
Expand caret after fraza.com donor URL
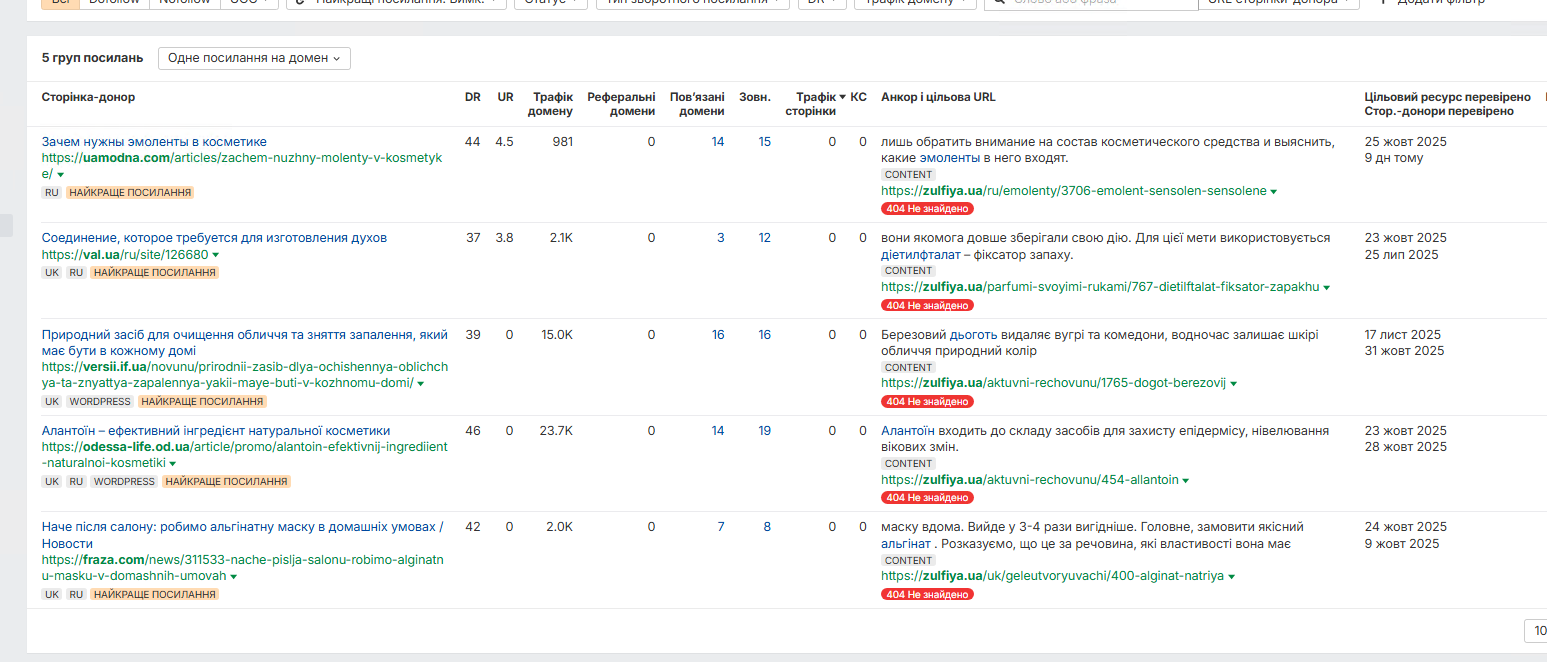[234, 577]
